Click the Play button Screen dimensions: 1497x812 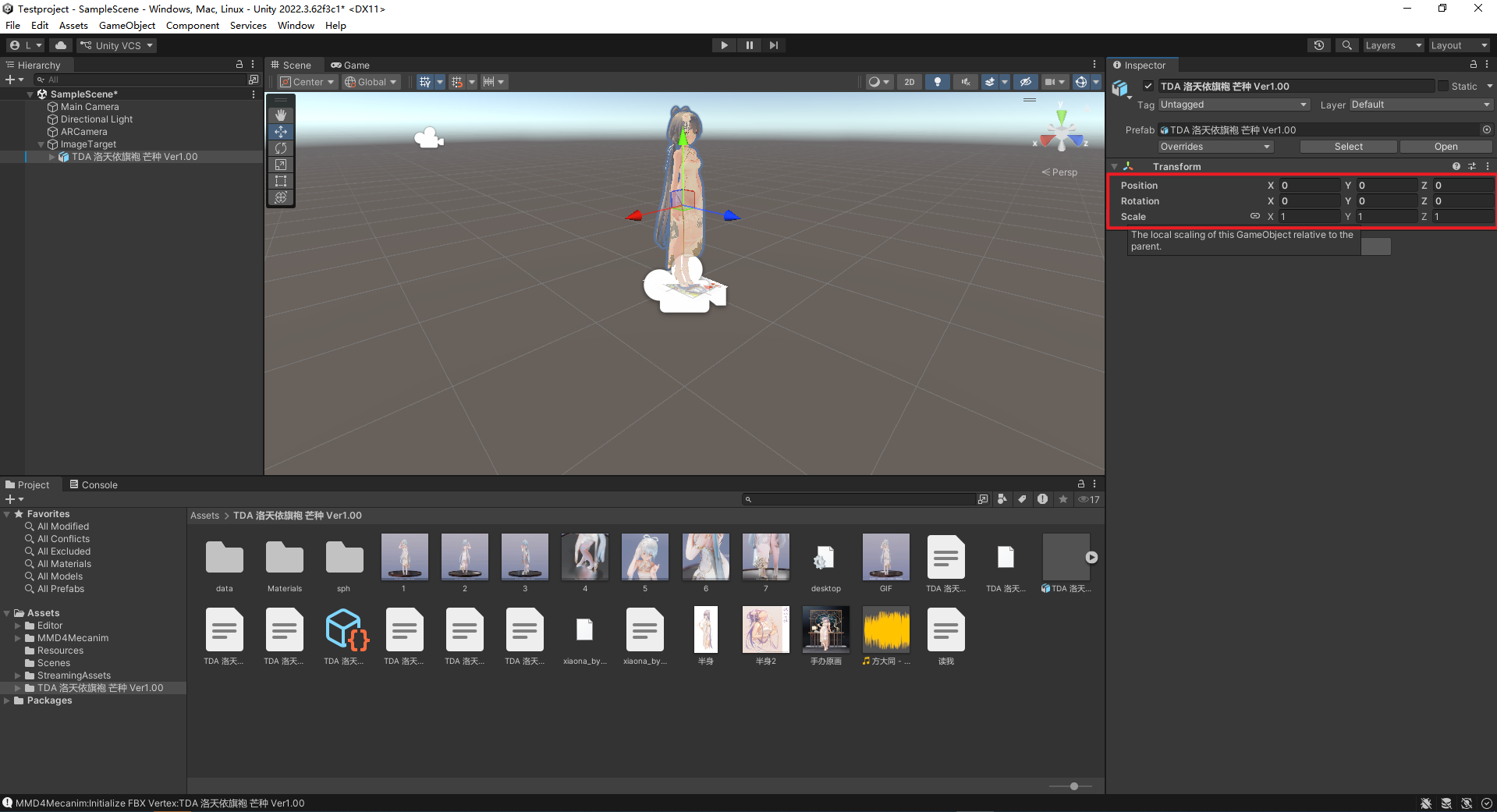point(725,45)
